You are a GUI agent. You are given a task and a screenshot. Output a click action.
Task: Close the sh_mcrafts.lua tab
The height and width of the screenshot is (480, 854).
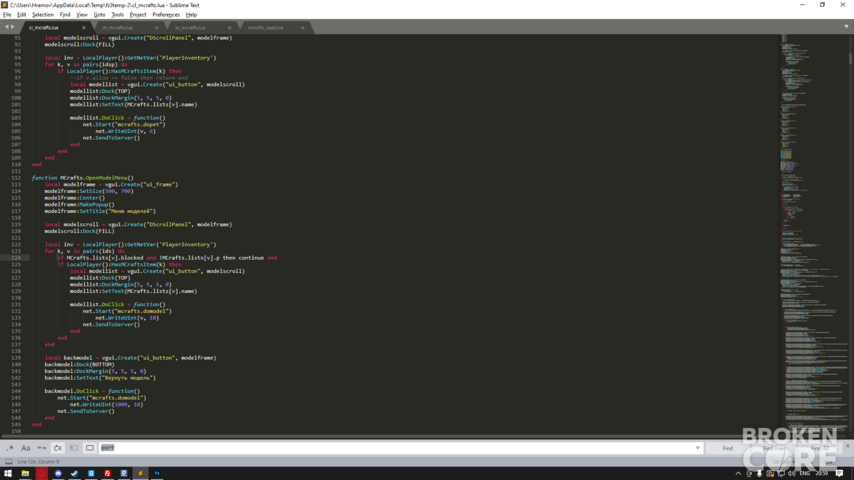[156, 28]
